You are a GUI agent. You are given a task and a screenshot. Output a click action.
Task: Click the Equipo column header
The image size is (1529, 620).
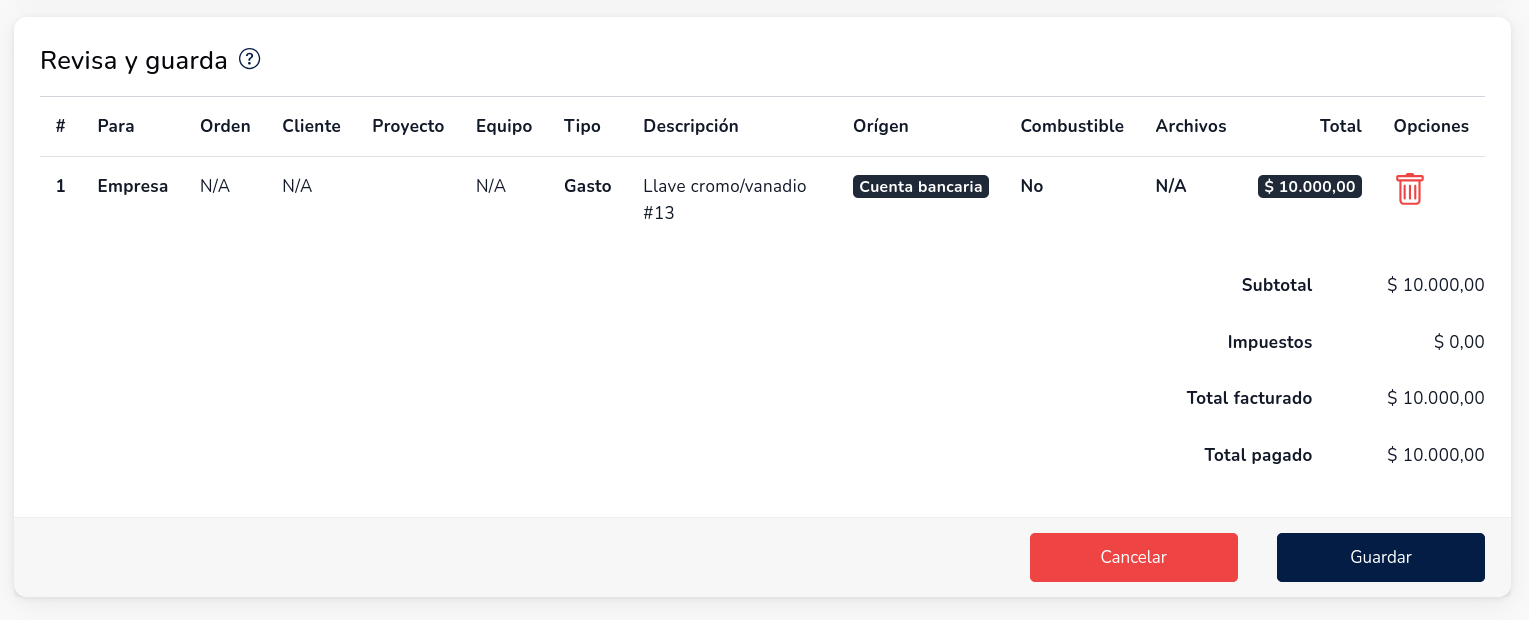click(504, 126)
